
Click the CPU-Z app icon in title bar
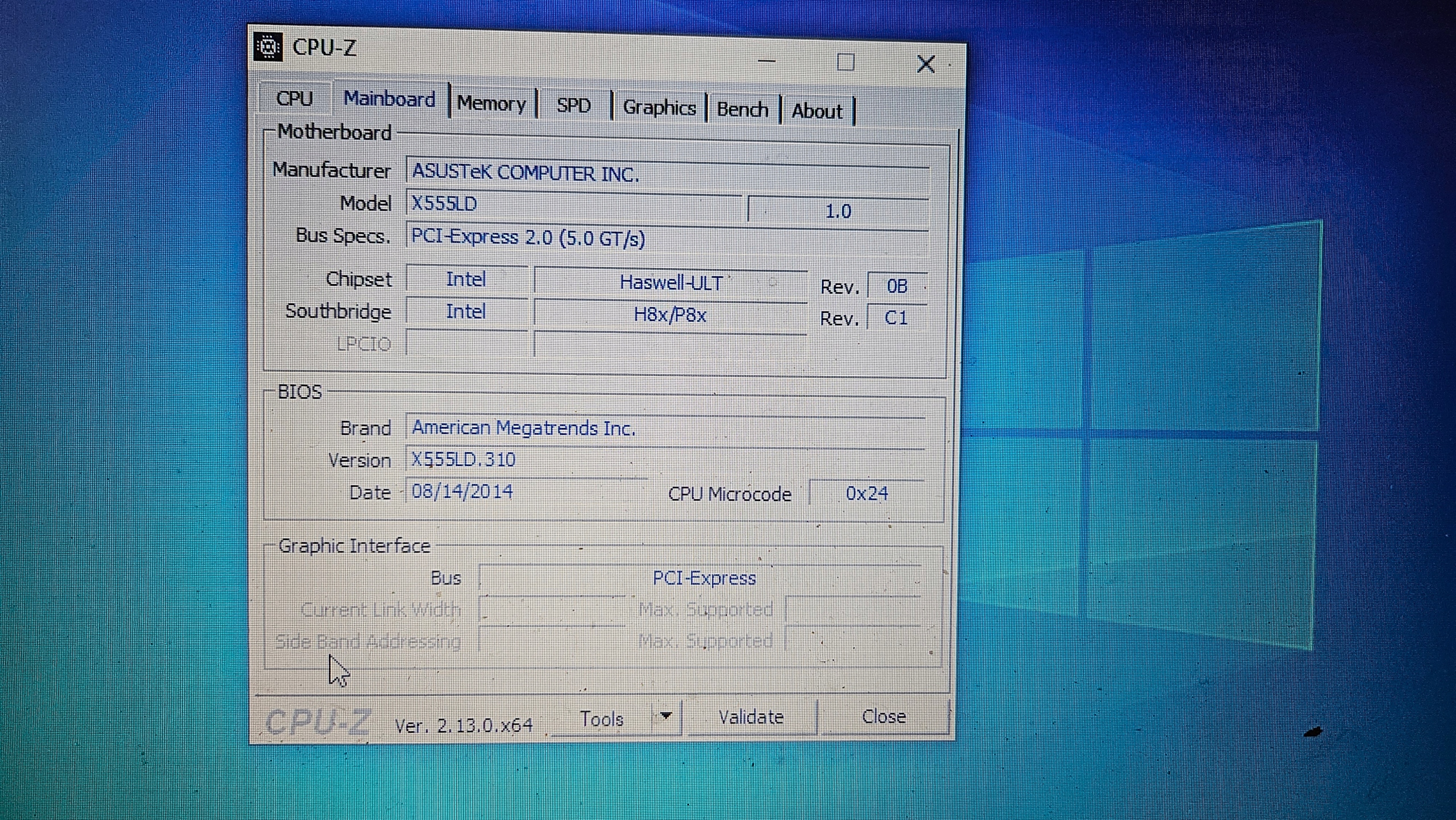tap(268, 47)
